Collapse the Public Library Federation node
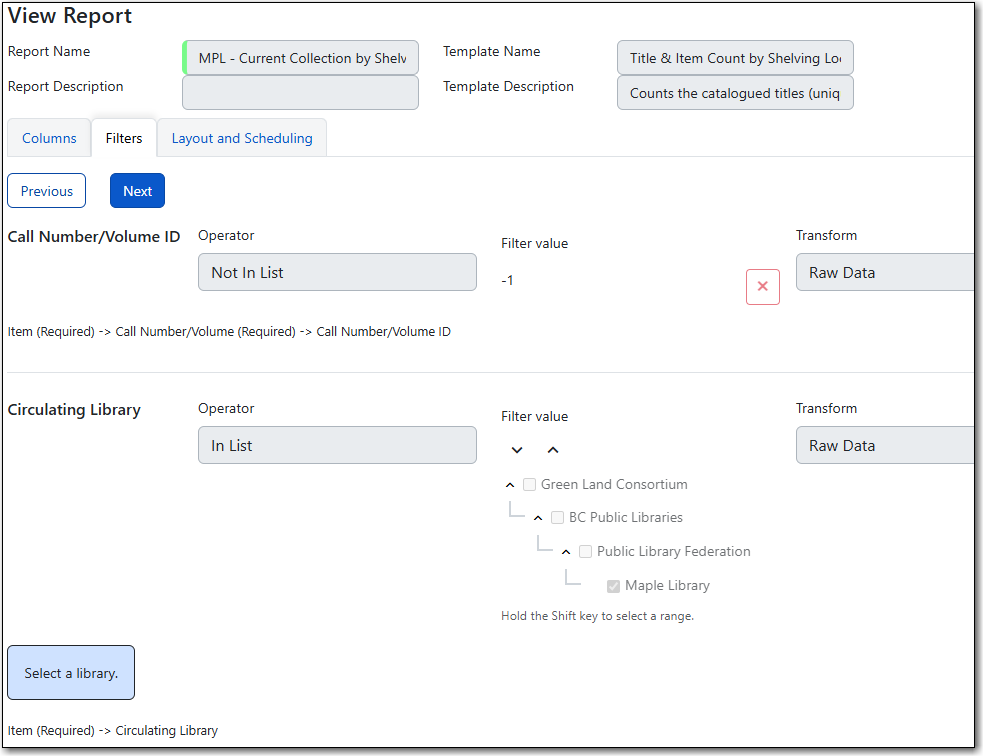Screen dimensions: 983x756 coord(566,552)
